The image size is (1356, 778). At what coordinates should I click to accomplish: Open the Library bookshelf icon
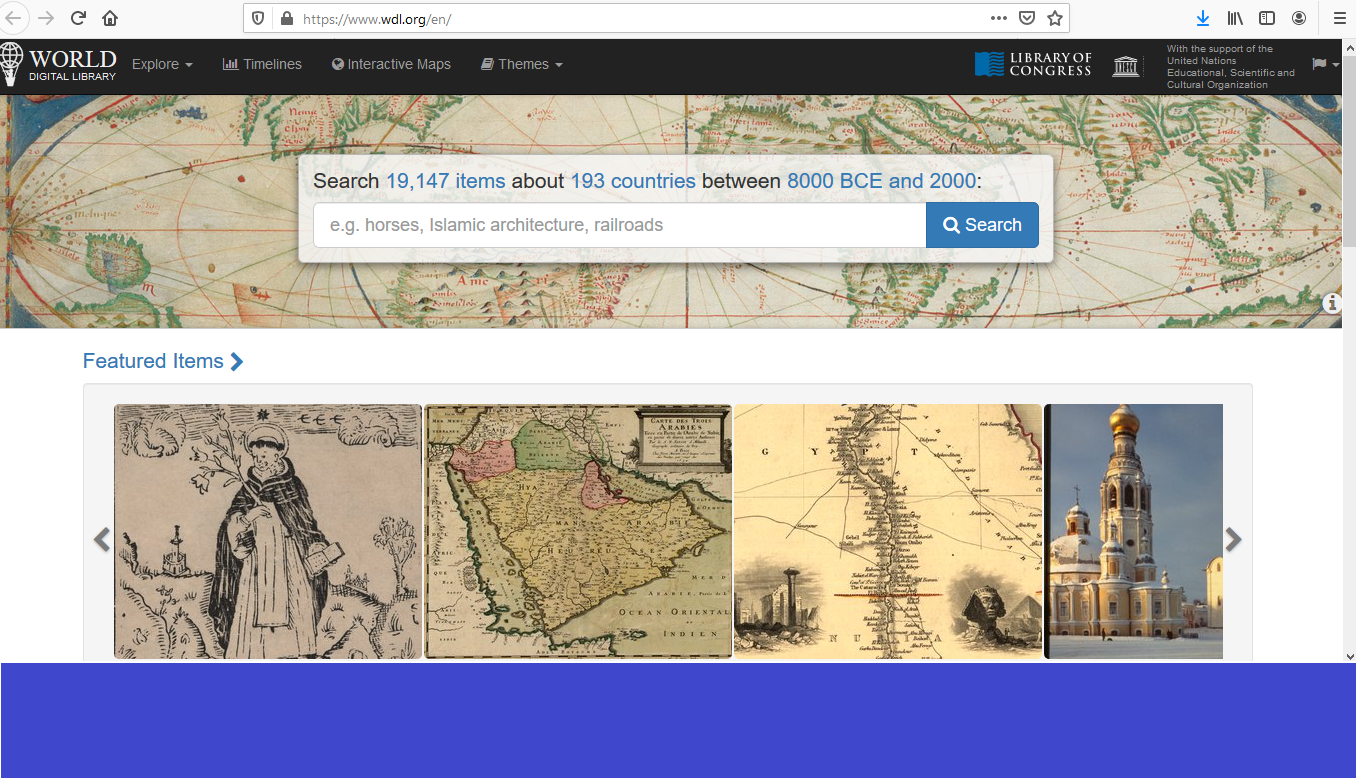click(x=1235, y=18)
